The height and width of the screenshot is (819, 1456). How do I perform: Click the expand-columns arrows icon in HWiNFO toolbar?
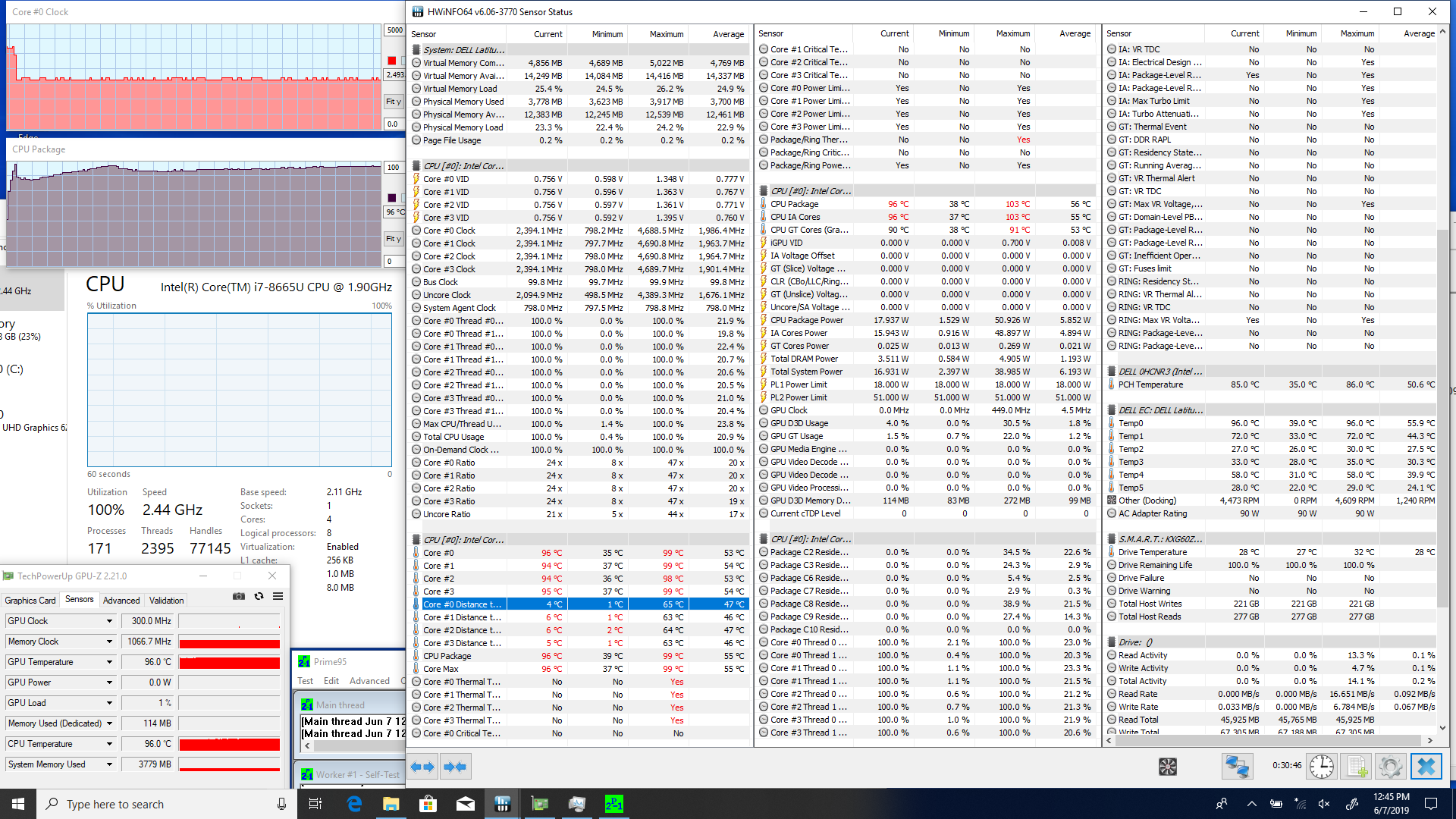pyautogui.click(x=422, y=767)
